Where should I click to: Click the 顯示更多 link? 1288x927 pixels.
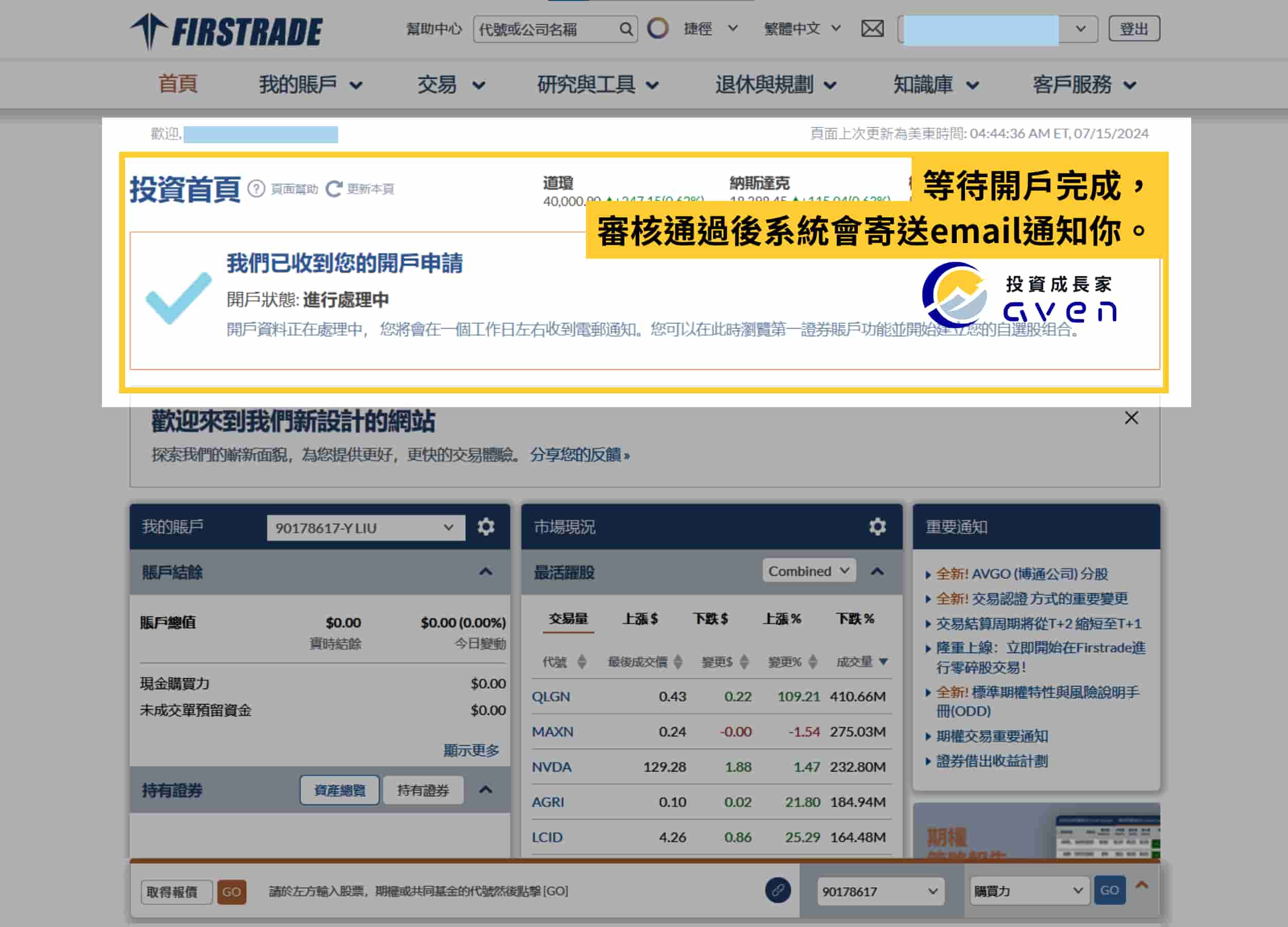471,750
